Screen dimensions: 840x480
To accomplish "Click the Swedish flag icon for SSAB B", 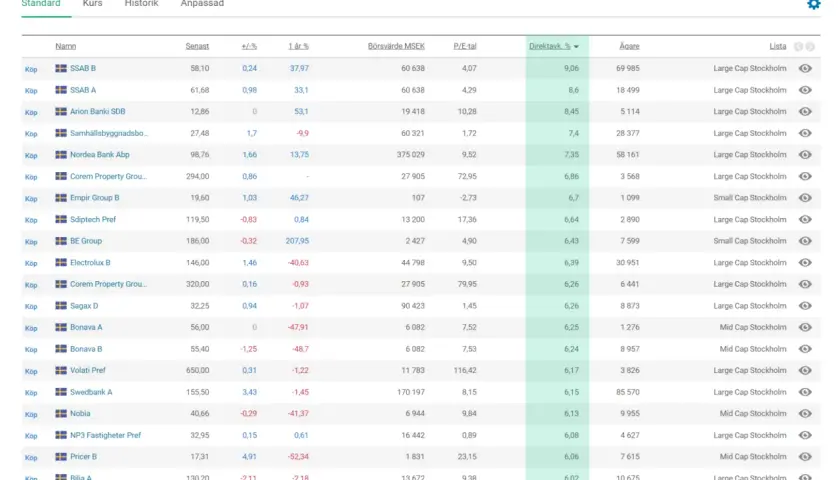I will coord(61,68).
